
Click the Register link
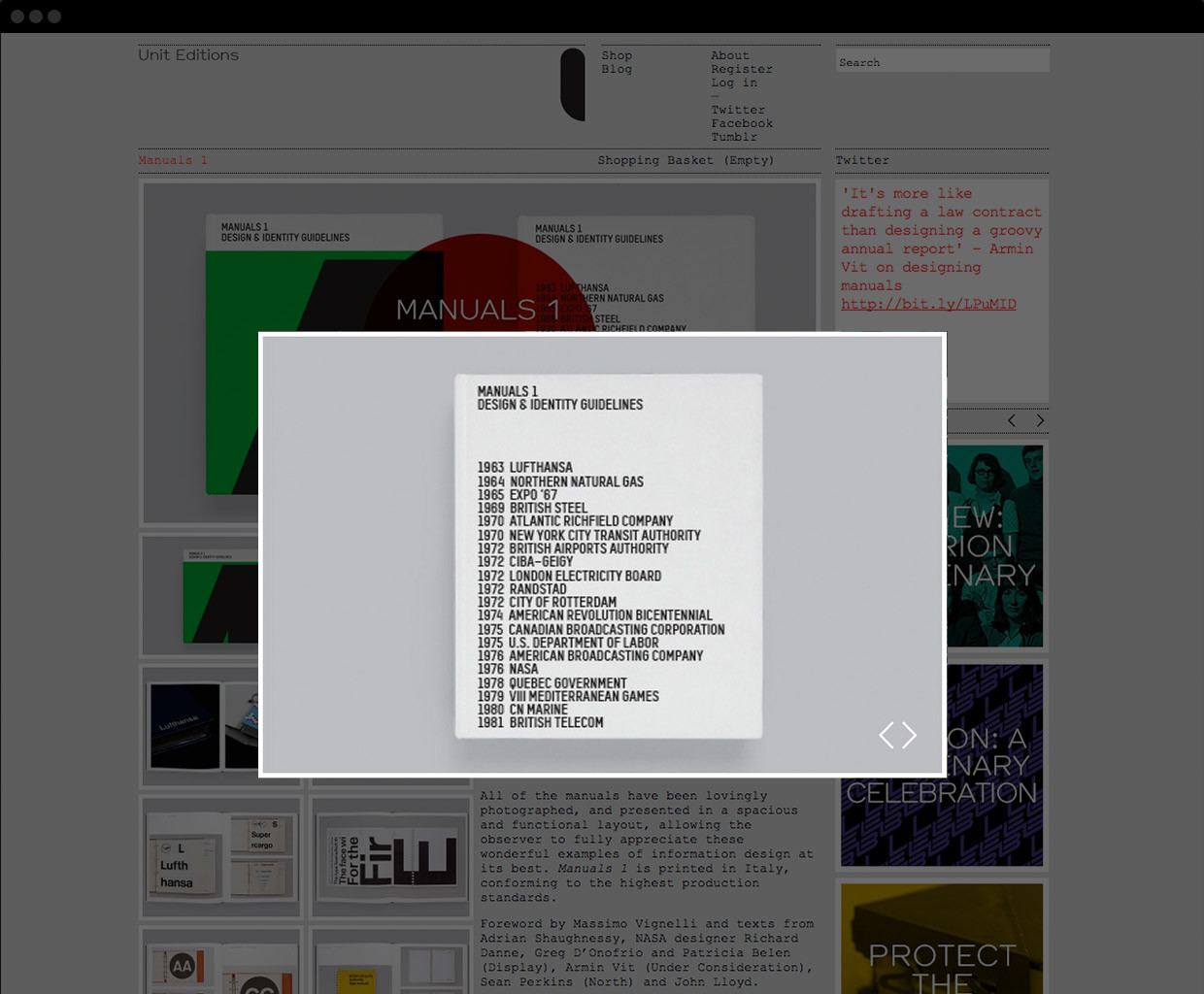click(742, 69)
